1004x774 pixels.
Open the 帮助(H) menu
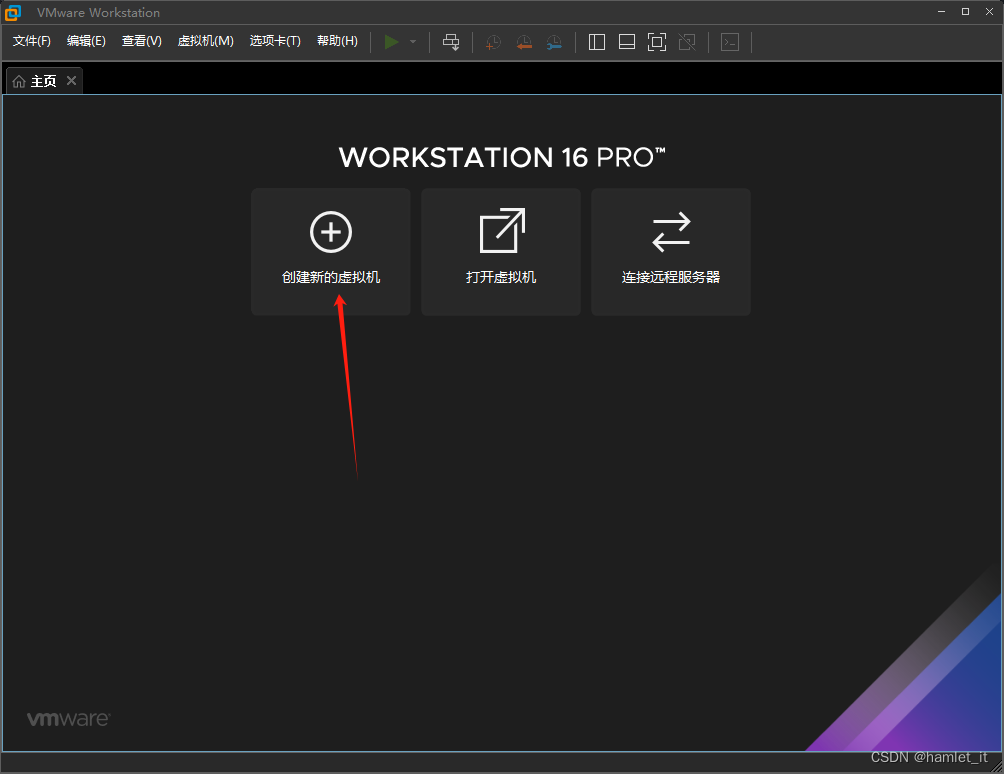pyautogui.click(x=337, y=41)
